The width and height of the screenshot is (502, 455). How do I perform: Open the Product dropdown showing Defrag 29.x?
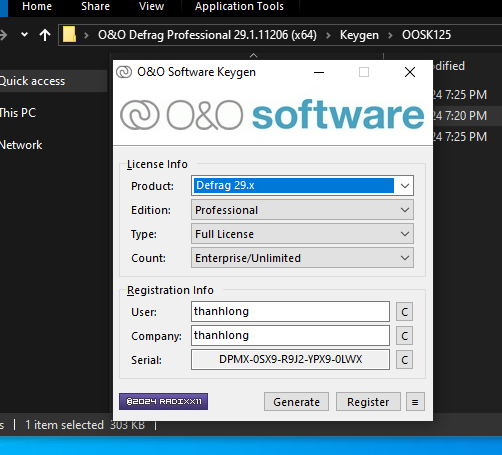tap(302, 185)
